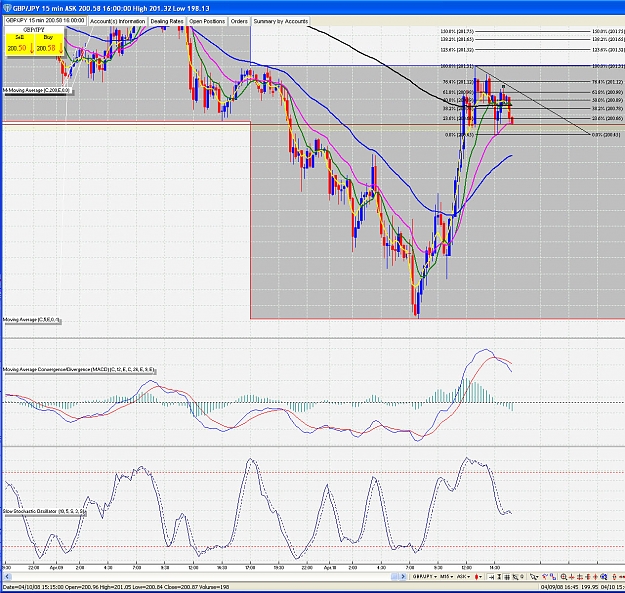Click the small round icon before the cursor tool
625x593 pixels.
[x=522, y=576]
